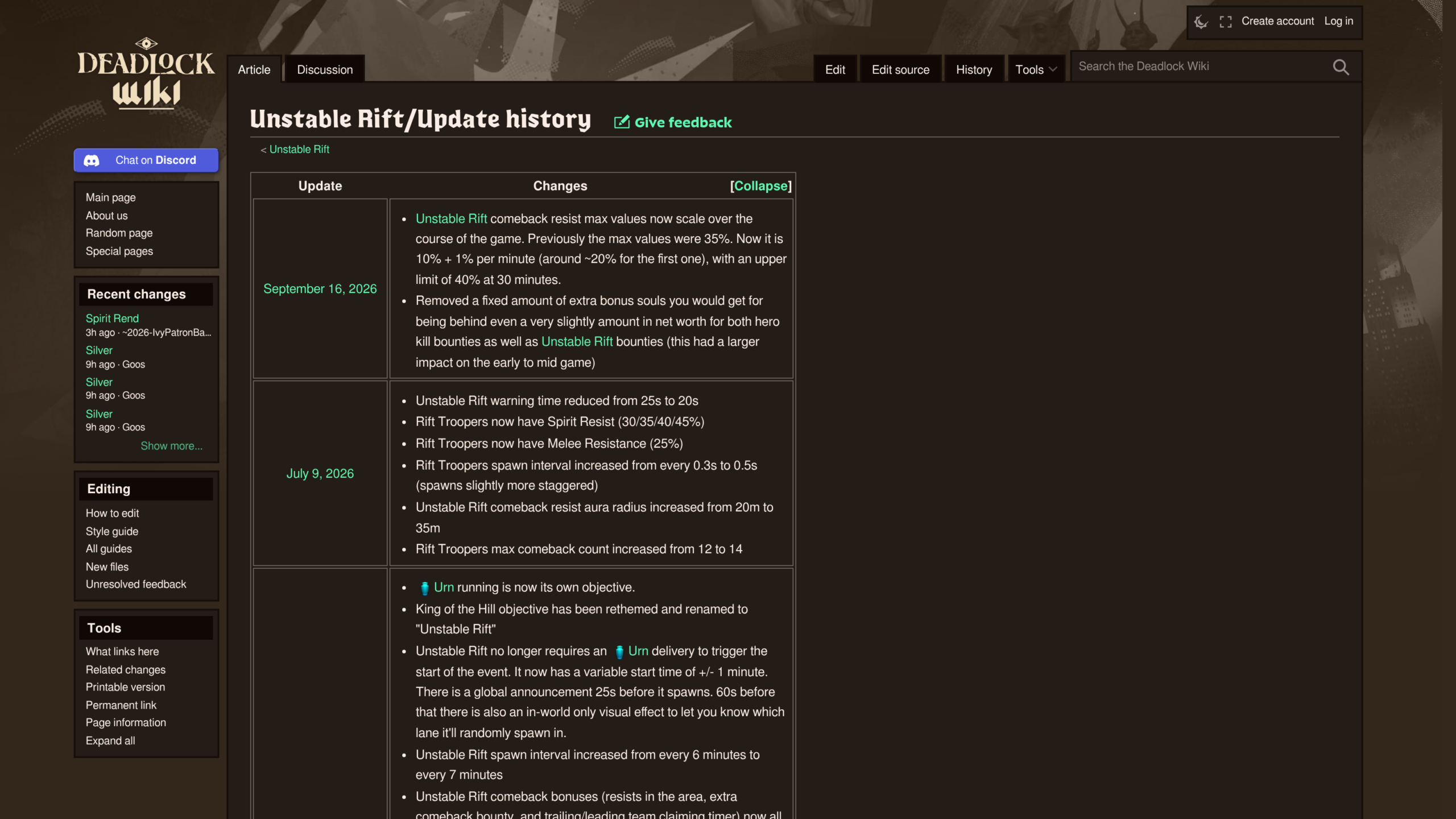Click Urn link in 'running is now' bullet
This screenshot has width=1456, height=819.
(x=444, y=588)
